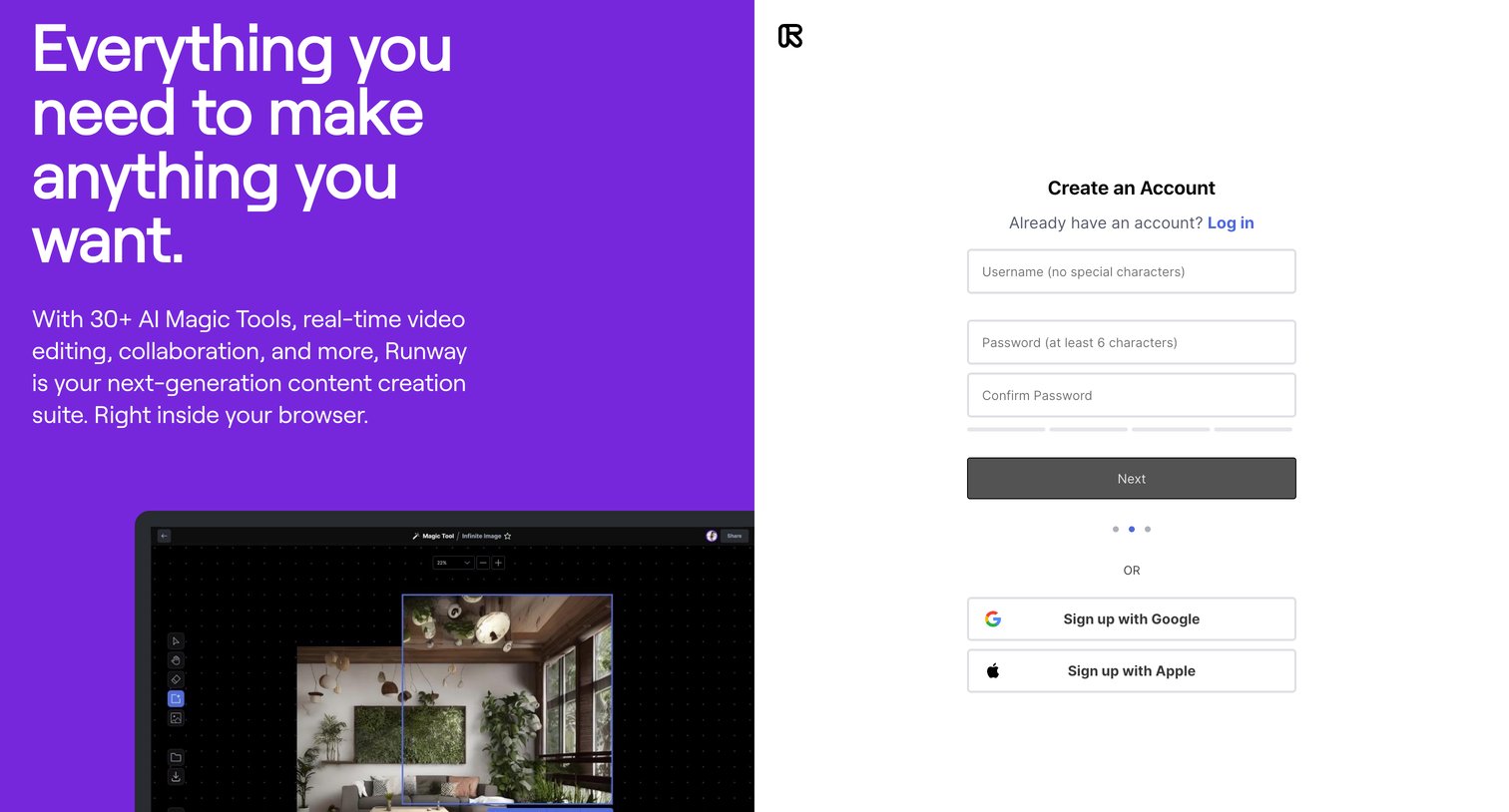The width and height of the screenshot is (1509, 812).
Task: Focus the Username input field
Action: coord(1132,271)
